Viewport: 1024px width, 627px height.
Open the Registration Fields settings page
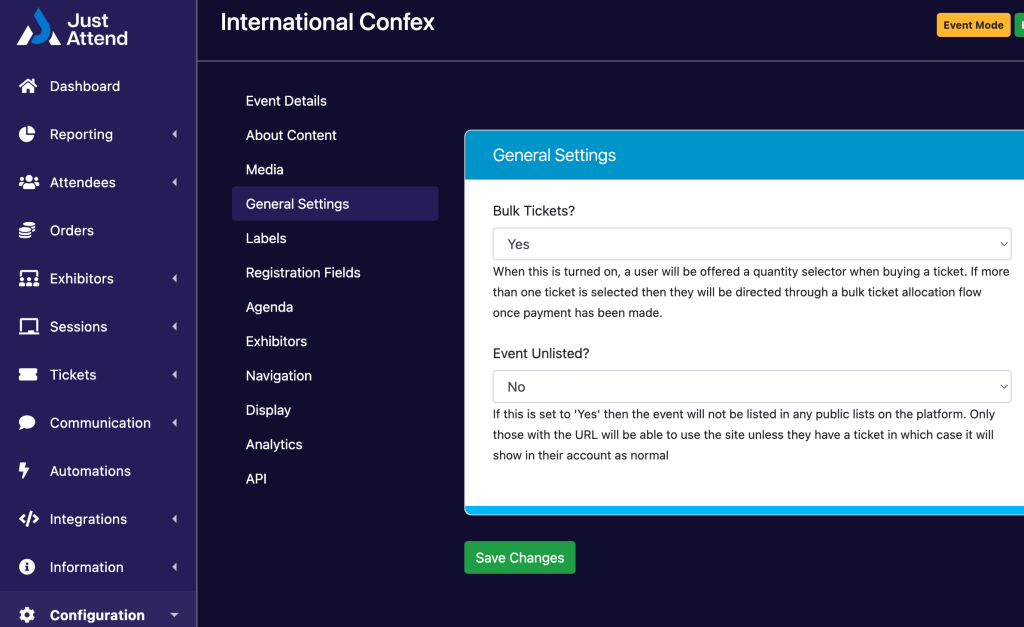(303, 273)
